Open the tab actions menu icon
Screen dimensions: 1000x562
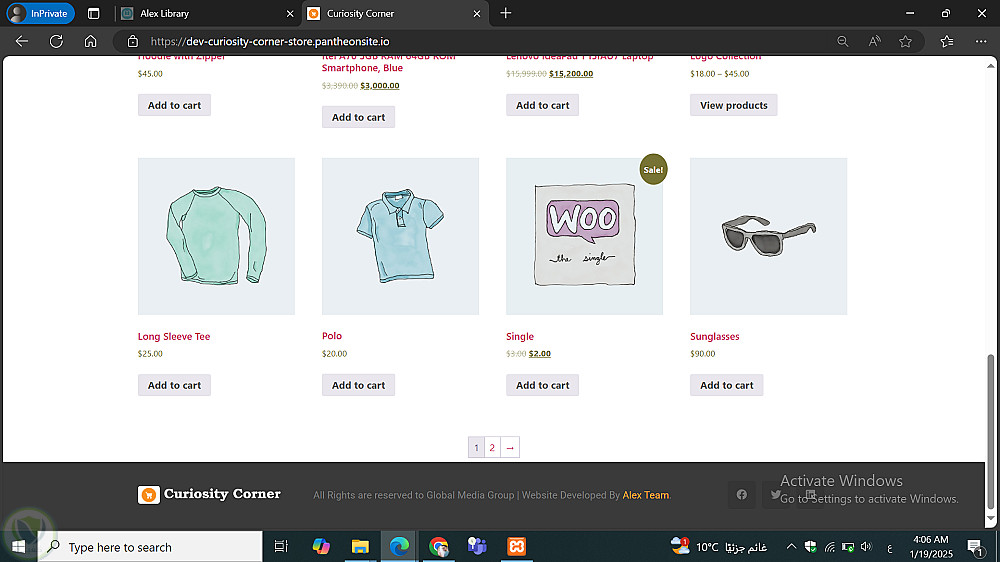coord(93,13)
